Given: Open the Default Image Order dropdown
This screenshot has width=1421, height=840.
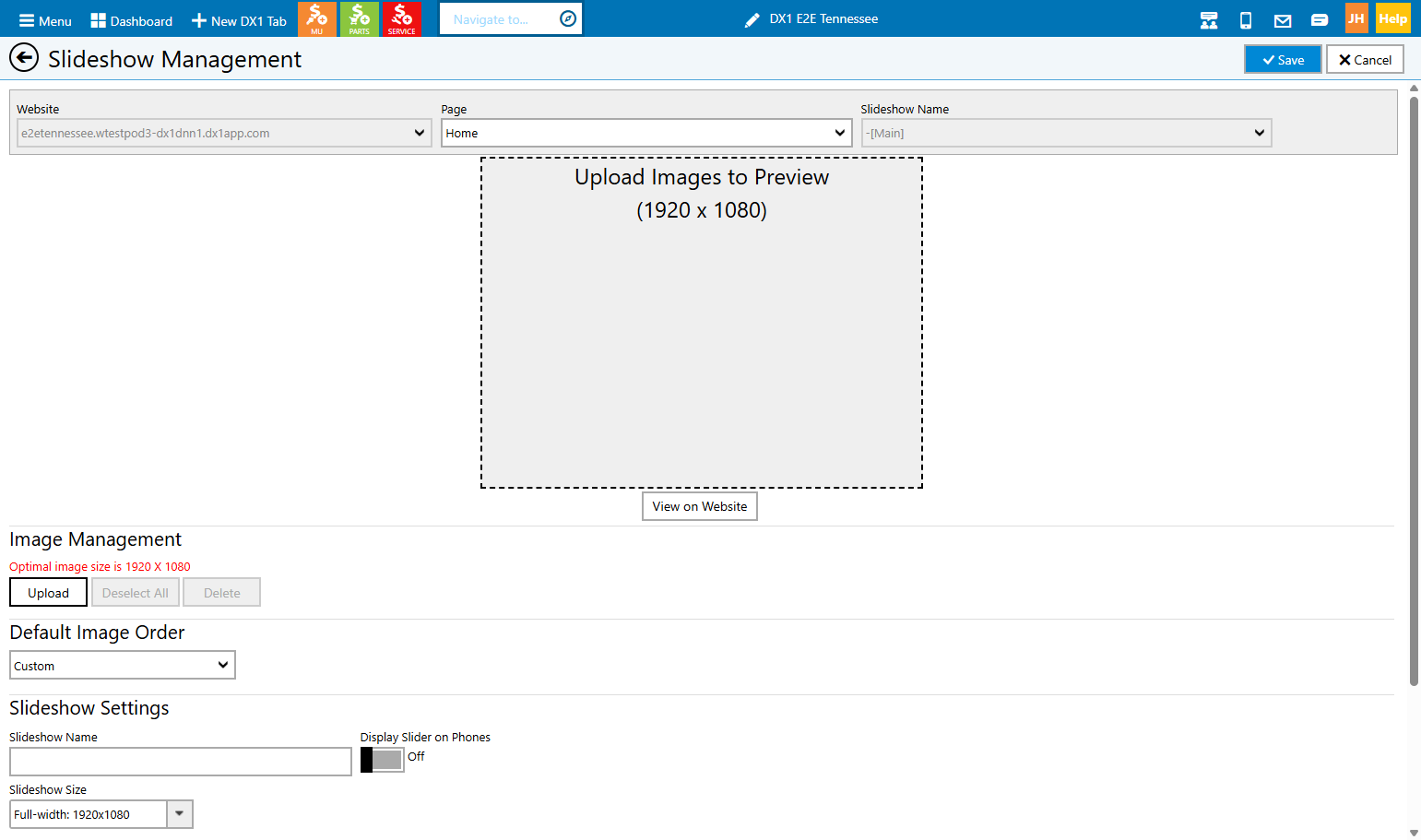Looking at the screenshot, I should (123, 665).
